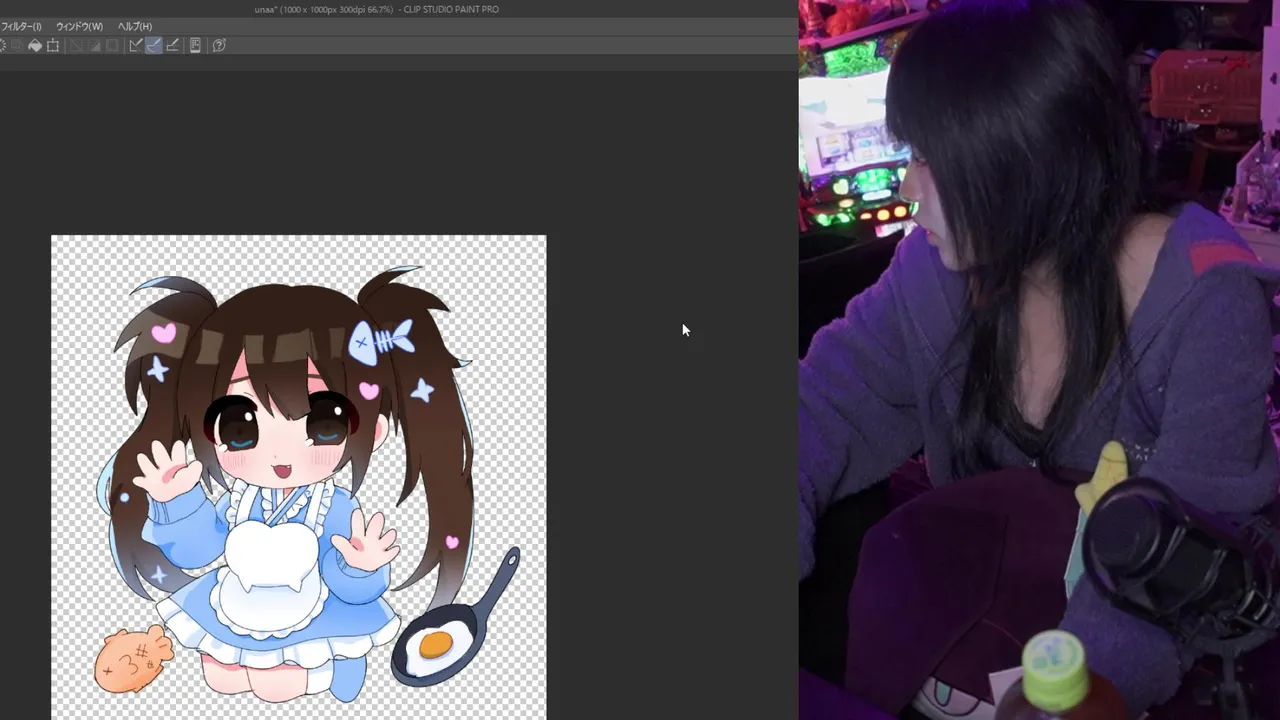Click the smartphone-shaped command bar icon
1280x720 pixels.
tap(195, 45)
